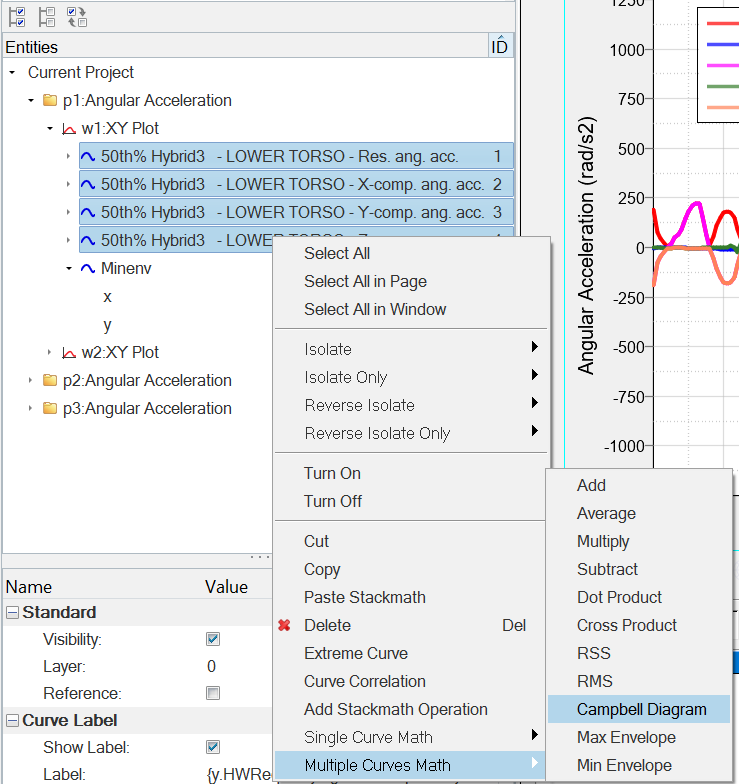Click the w1:XY Plot chart icon
Screen dimensions: 739x784
[69, 129]
